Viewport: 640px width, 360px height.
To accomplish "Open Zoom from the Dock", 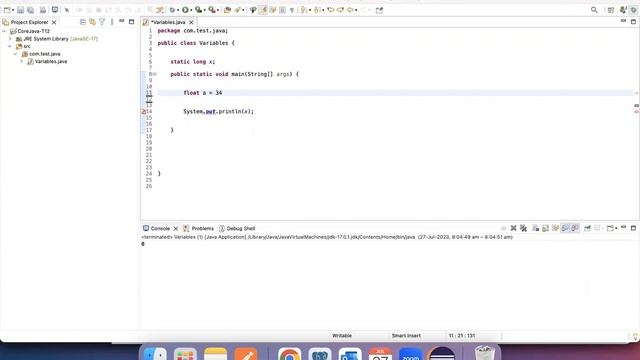I will pyautogui.click(x=411, y=354).
